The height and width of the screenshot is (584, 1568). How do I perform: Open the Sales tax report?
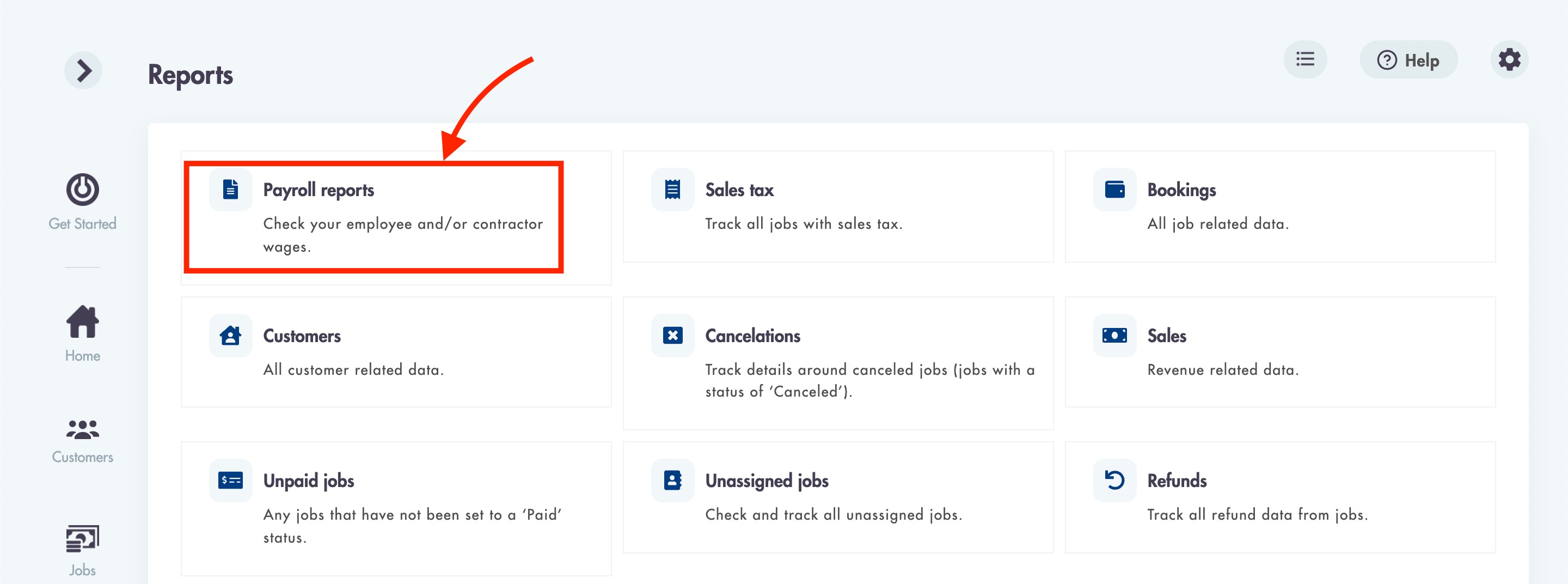[739, 190]
